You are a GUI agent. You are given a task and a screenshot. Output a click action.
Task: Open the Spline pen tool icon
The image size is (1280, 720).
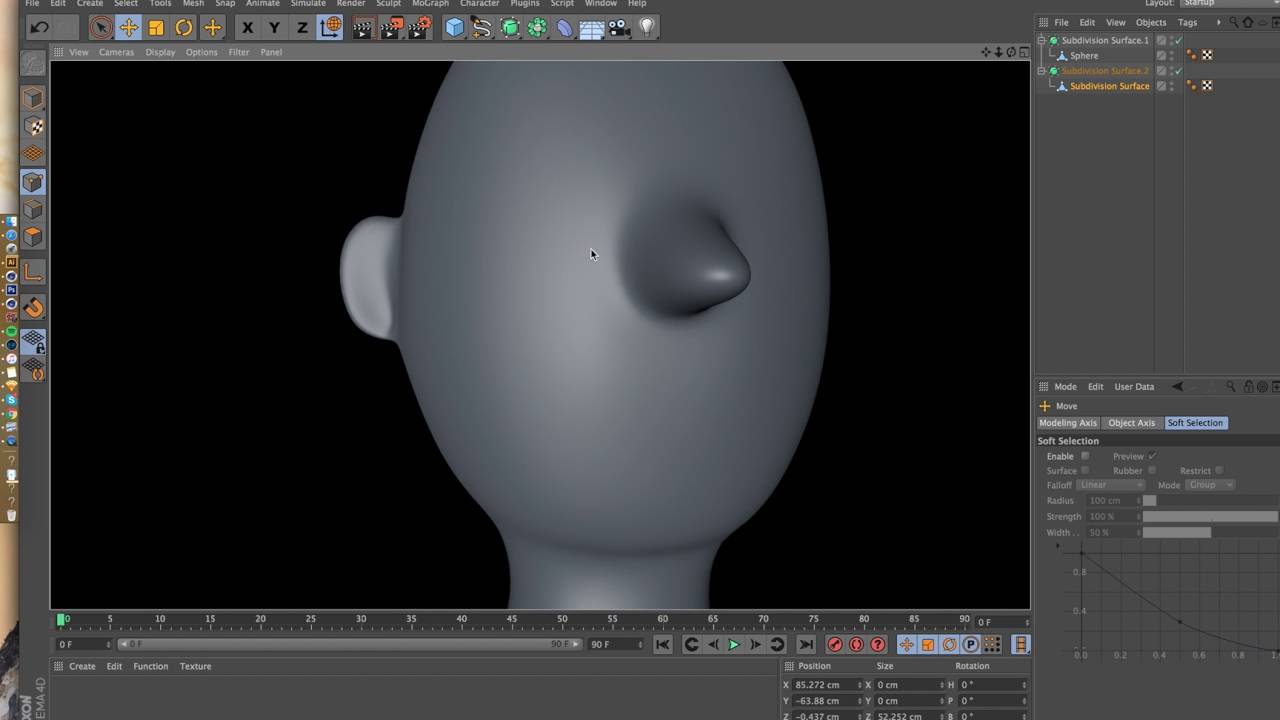point(482,28)
